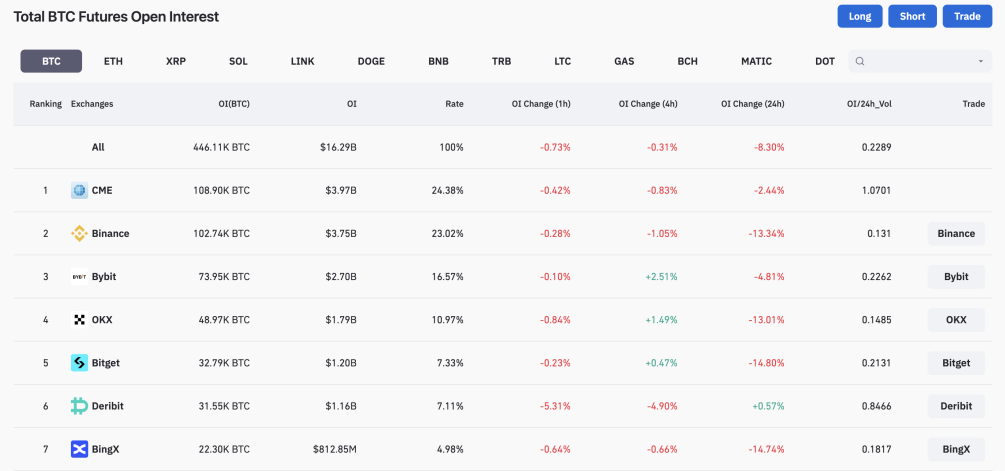Viewport: 1005px width, 471px height.
Task: Open the SOL tab
Action: [238, 62]
